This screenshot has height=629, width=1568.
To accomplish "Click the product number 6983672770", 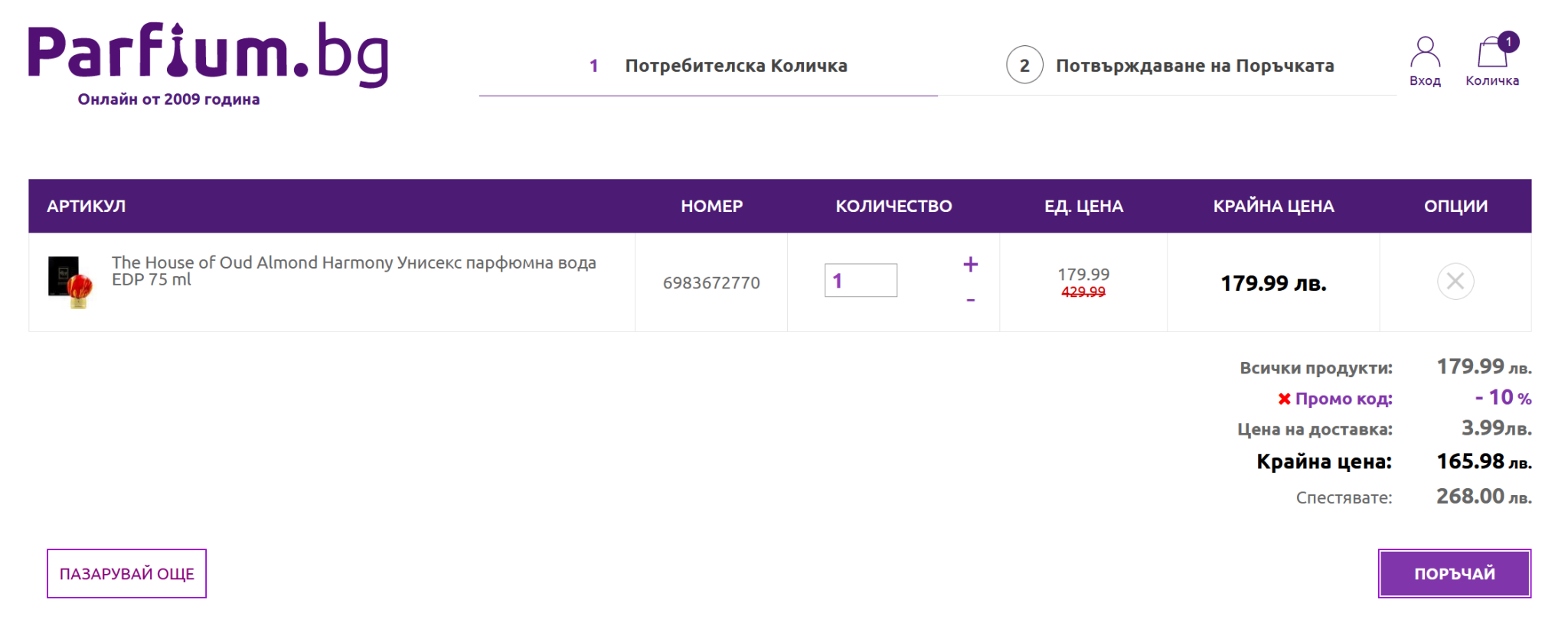I will click(x=711, y=283).
